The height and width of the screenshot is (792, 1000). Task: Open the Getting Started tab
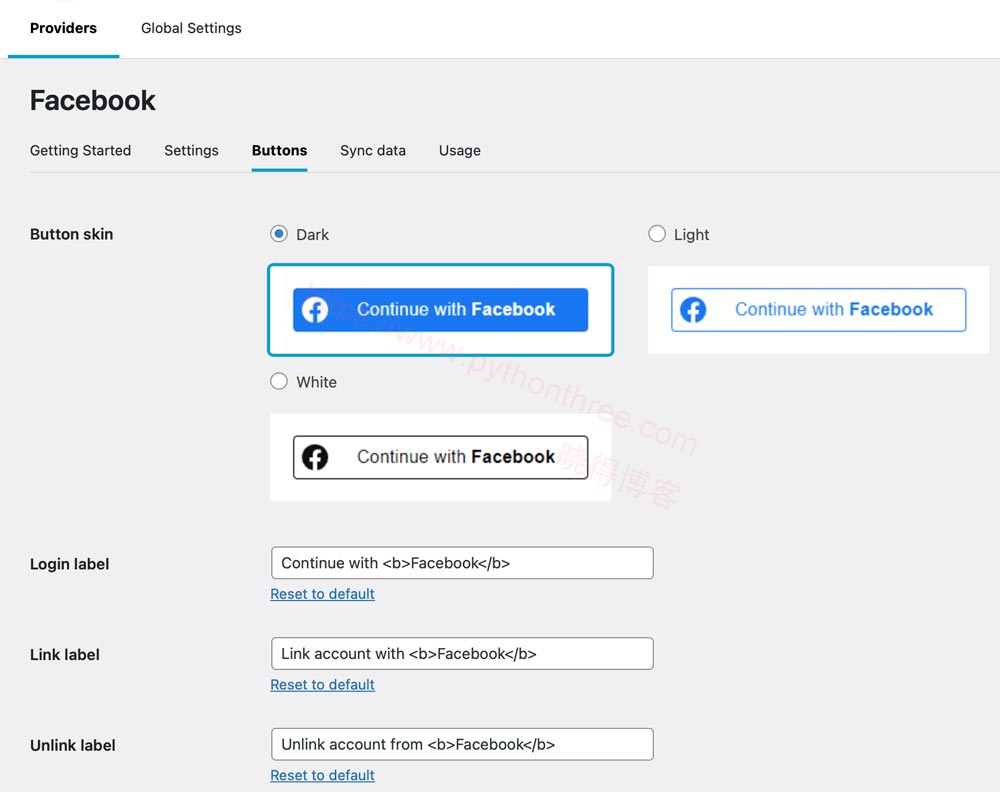click(80, 150)
